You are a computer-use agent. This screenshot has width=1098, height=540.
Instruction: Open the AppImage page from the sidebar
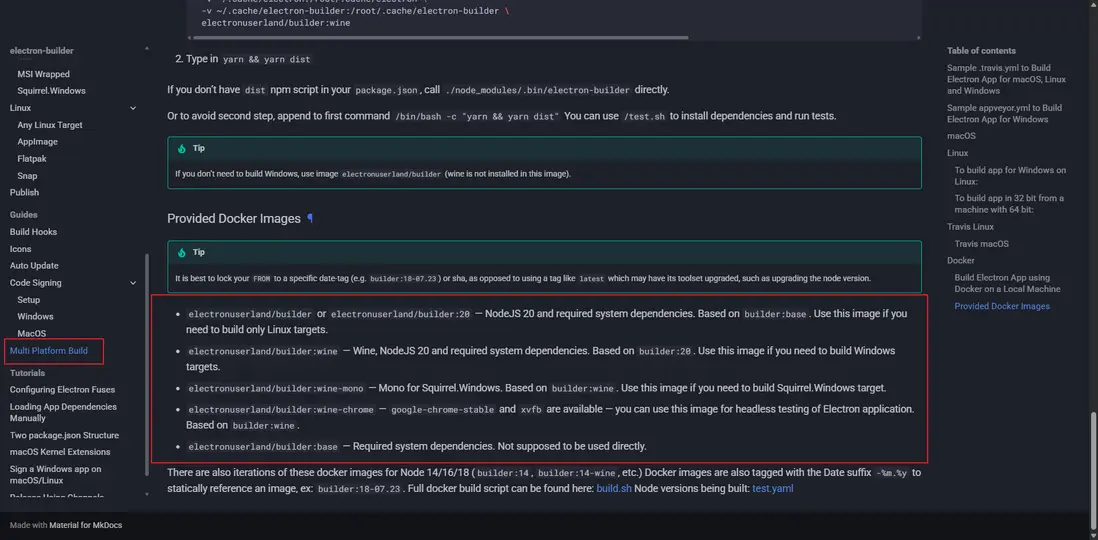(x=37, y=142)
